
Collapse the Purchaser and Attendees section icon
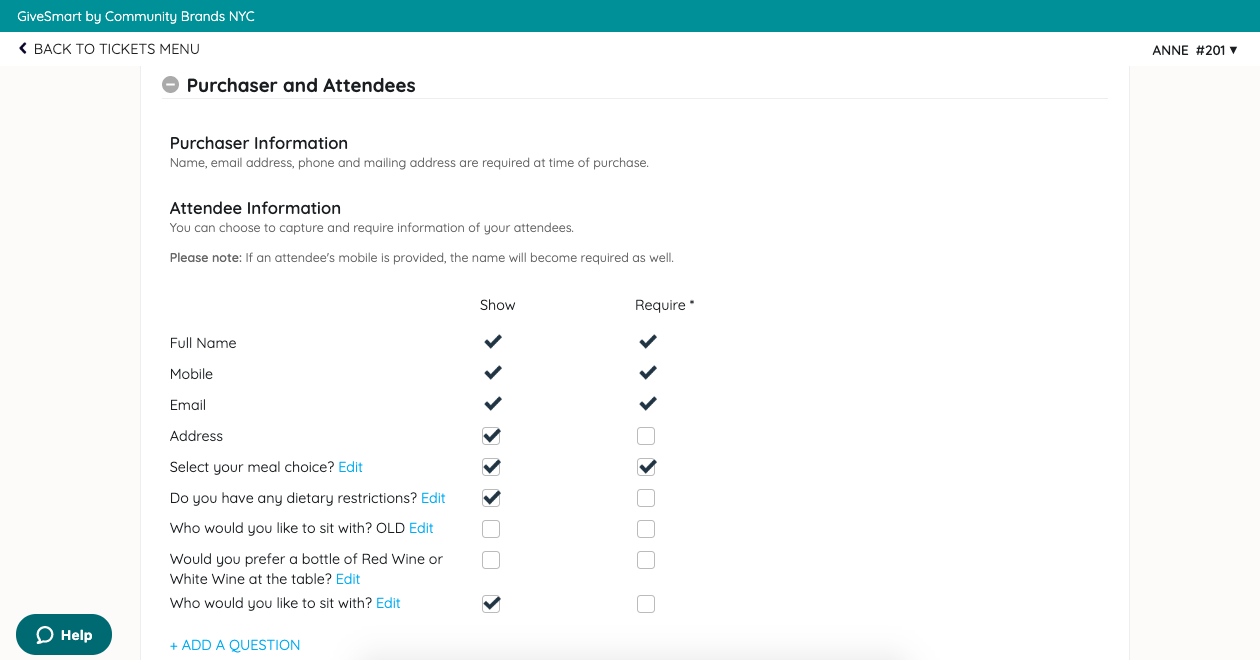pos(171,85)
